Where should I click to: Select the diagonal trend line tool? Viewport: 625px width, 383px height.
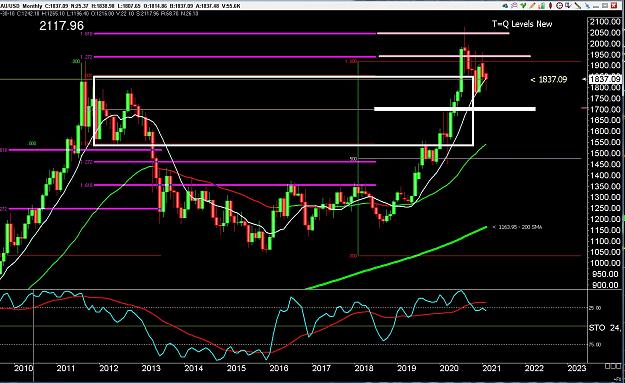pos(578,6)
